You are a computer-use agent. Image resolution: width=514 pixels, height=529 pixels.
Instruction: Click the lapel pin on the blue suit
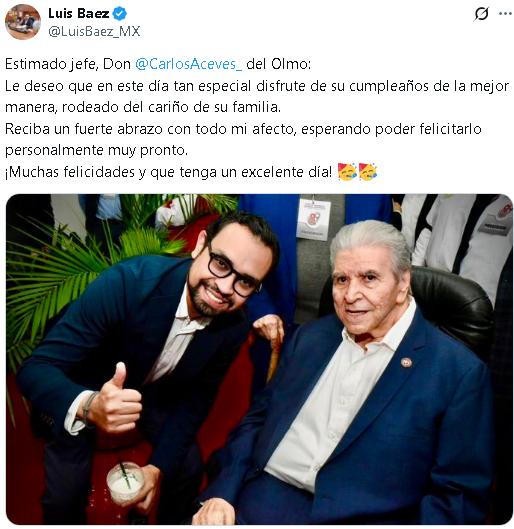click(x=406, y=362)
